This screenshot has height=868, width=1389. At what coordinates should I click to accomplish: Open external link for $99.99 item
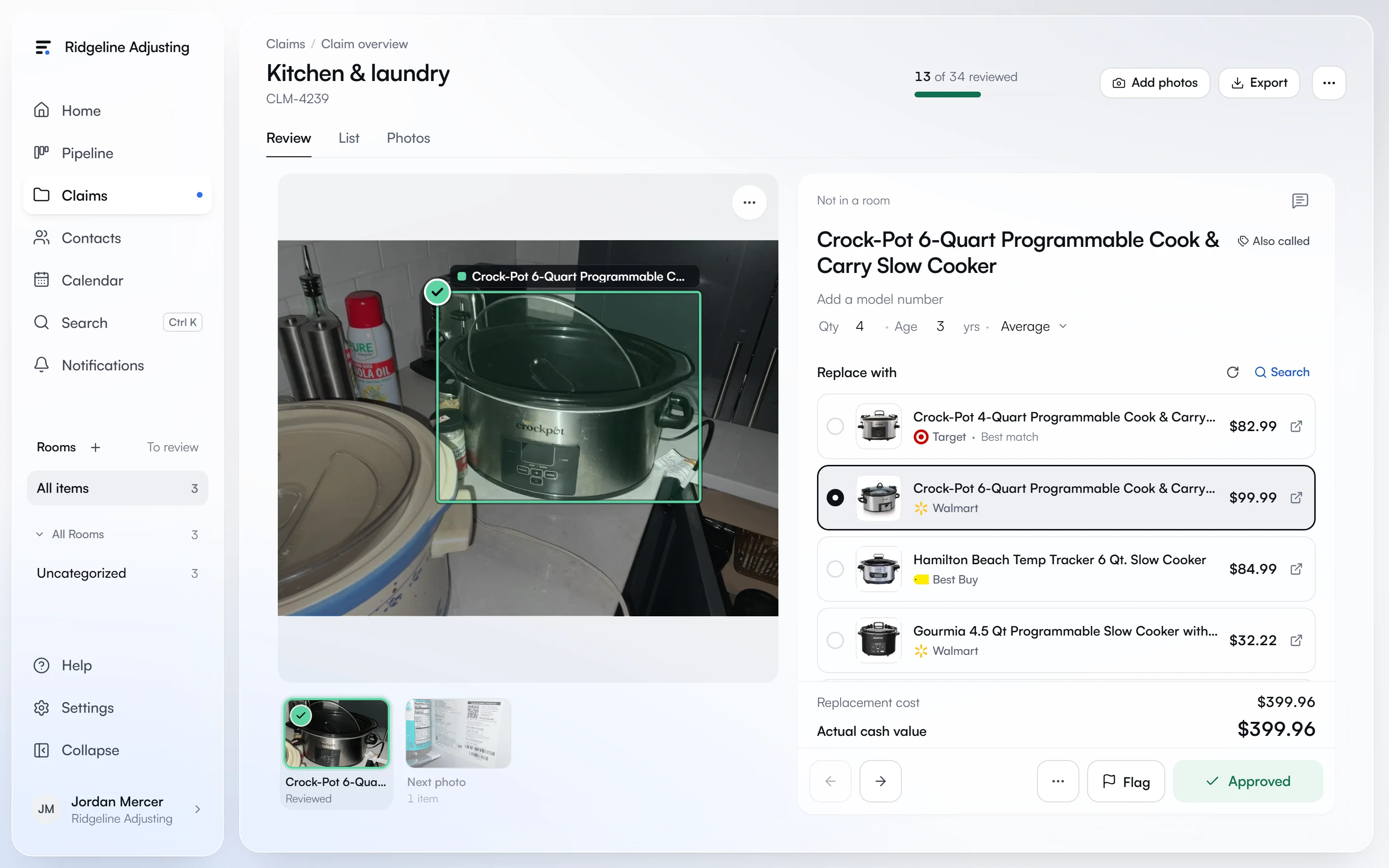tap(1296, 497)
